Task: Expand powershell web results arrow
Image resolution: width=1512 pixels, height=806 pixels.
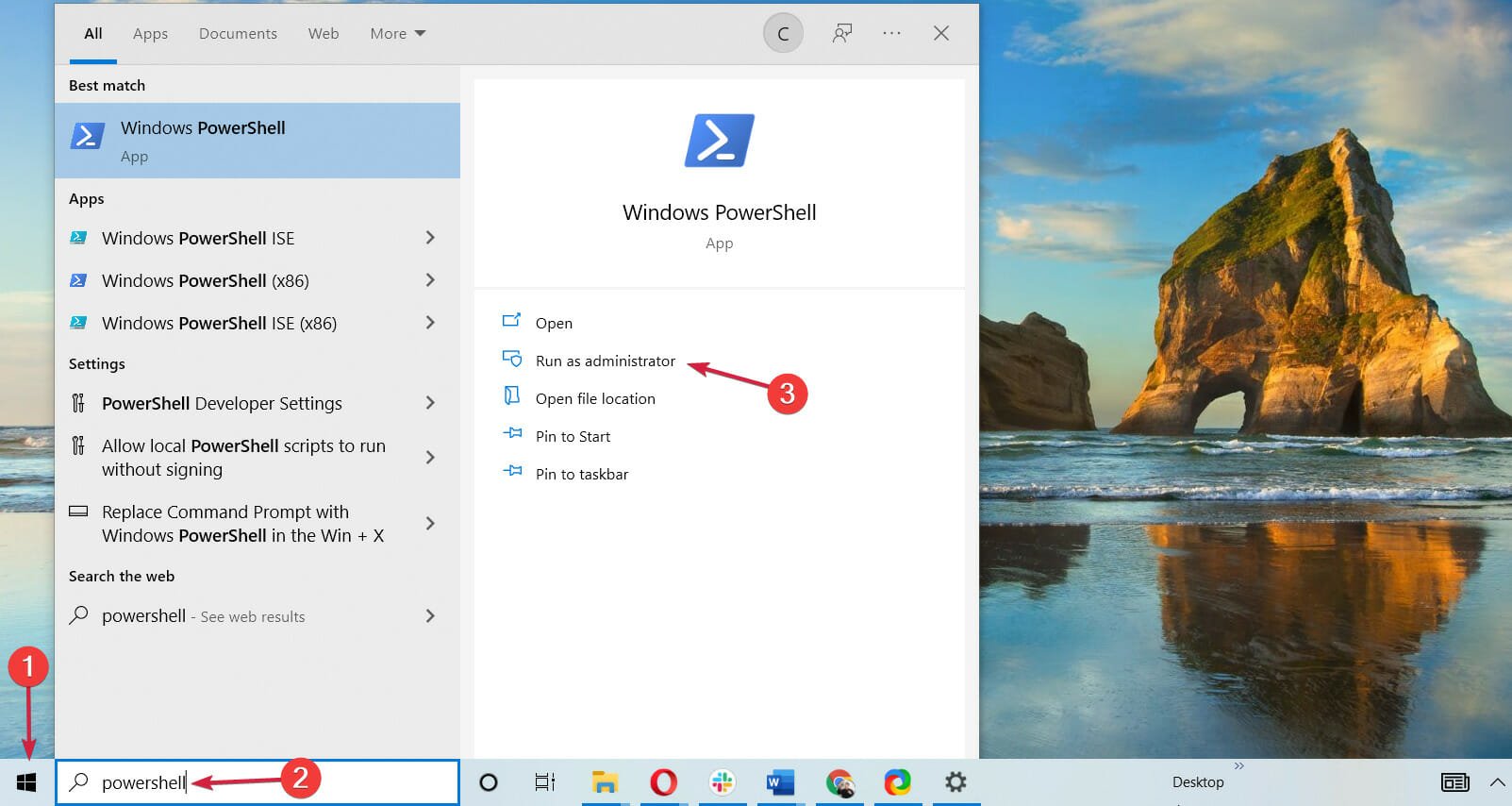Action: click(x=430, y=616)
